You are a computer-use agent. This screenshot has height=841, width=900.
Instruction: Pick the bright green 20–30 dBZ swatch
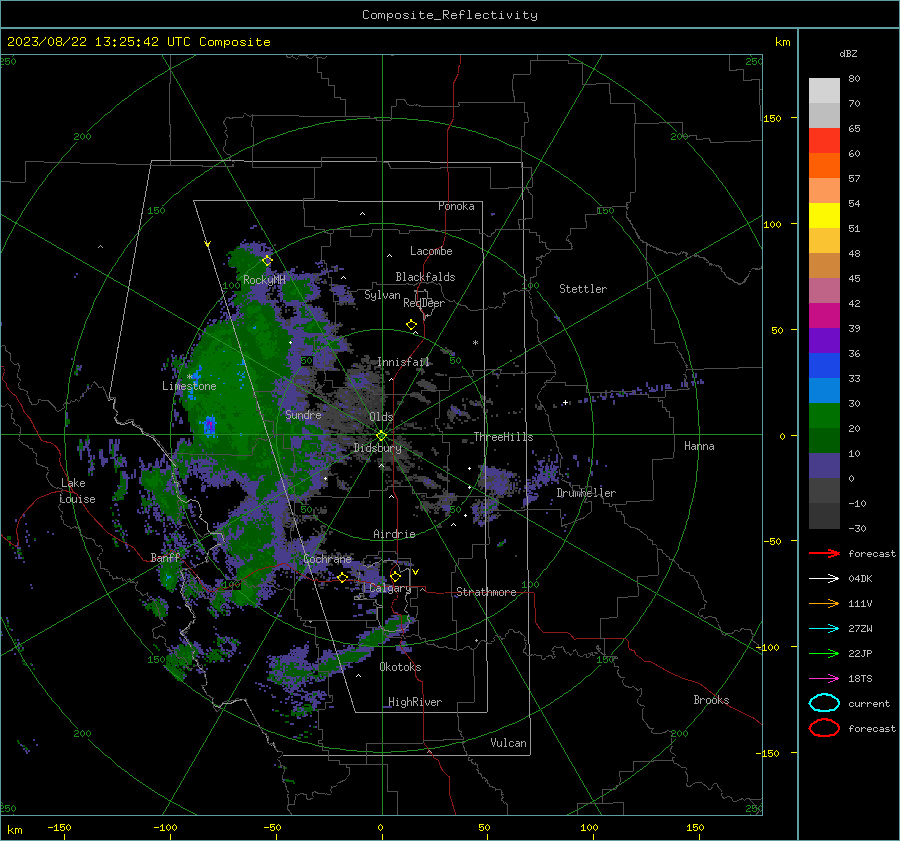coord(824,416)
